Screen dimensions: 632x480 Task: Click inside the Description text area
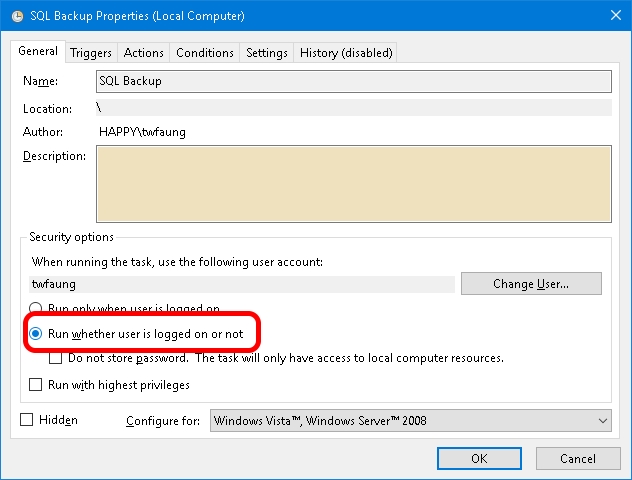(x=353, y=184)
